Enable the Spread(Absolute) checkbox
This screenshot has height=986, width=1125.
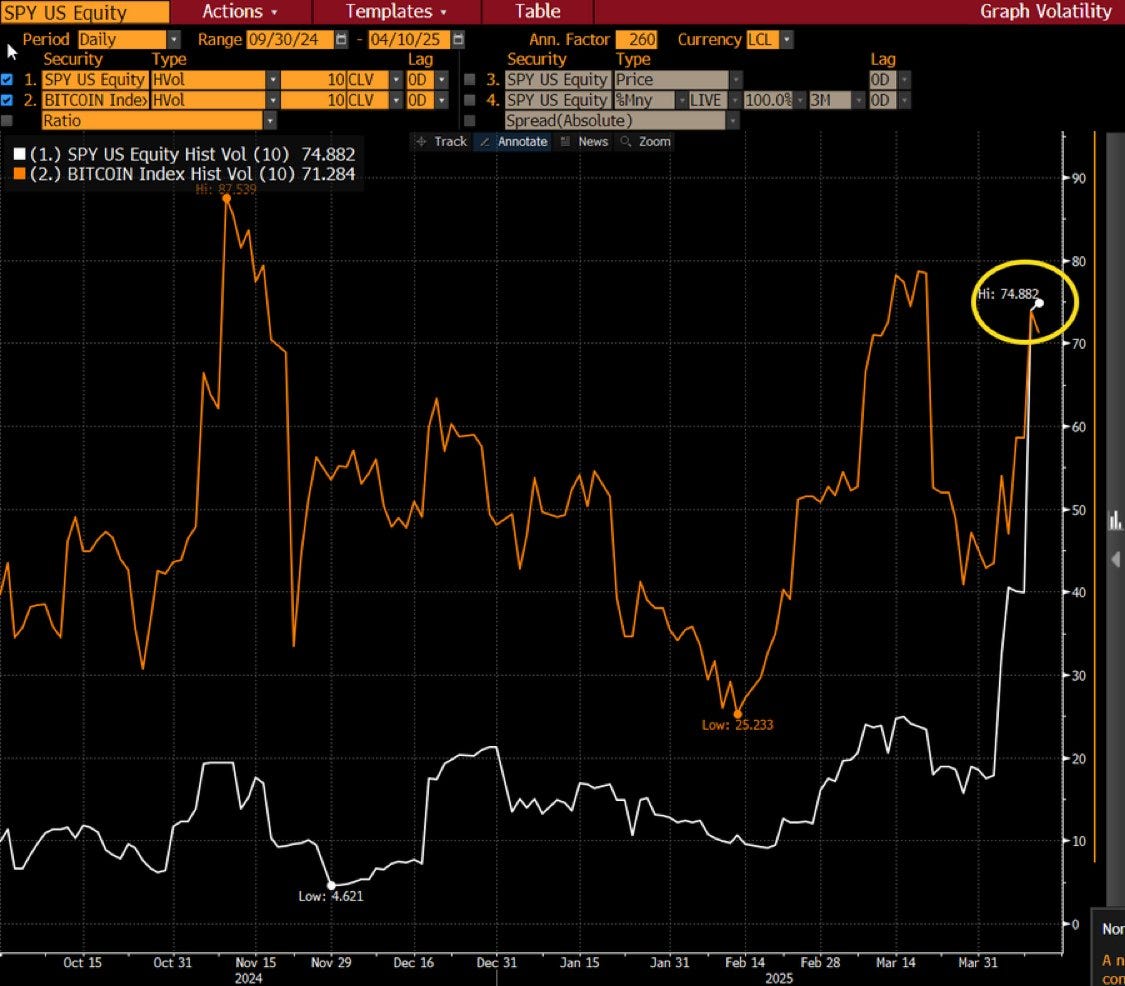(469, 121)
